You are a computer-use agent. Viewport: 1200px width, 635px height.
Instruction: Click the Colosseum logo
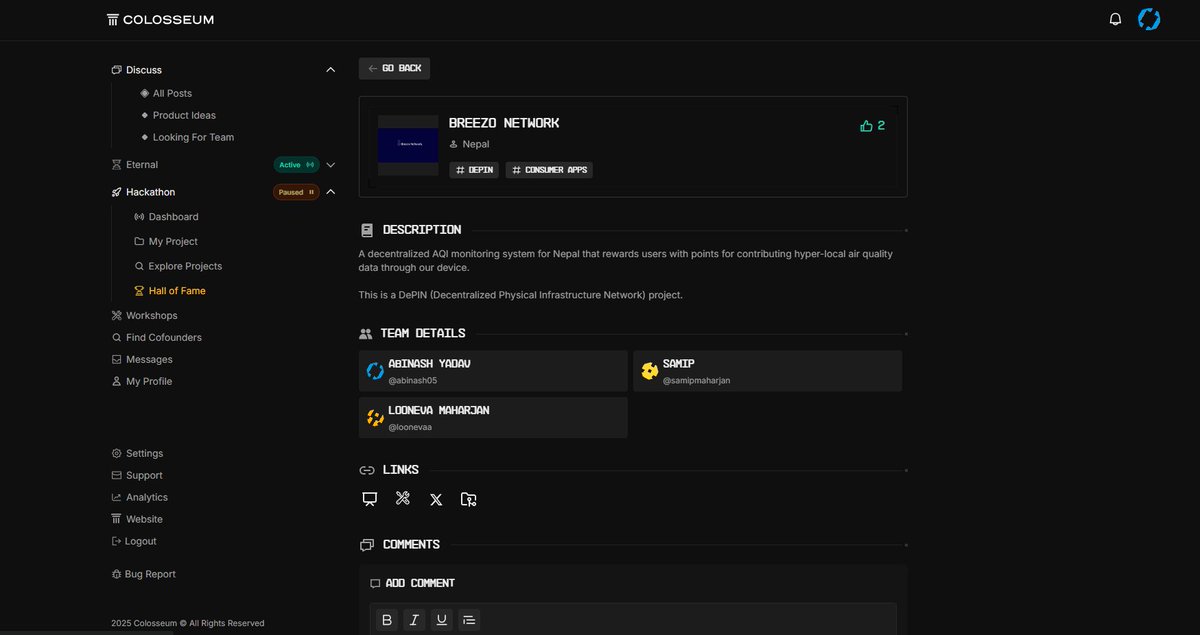(160, 19)
